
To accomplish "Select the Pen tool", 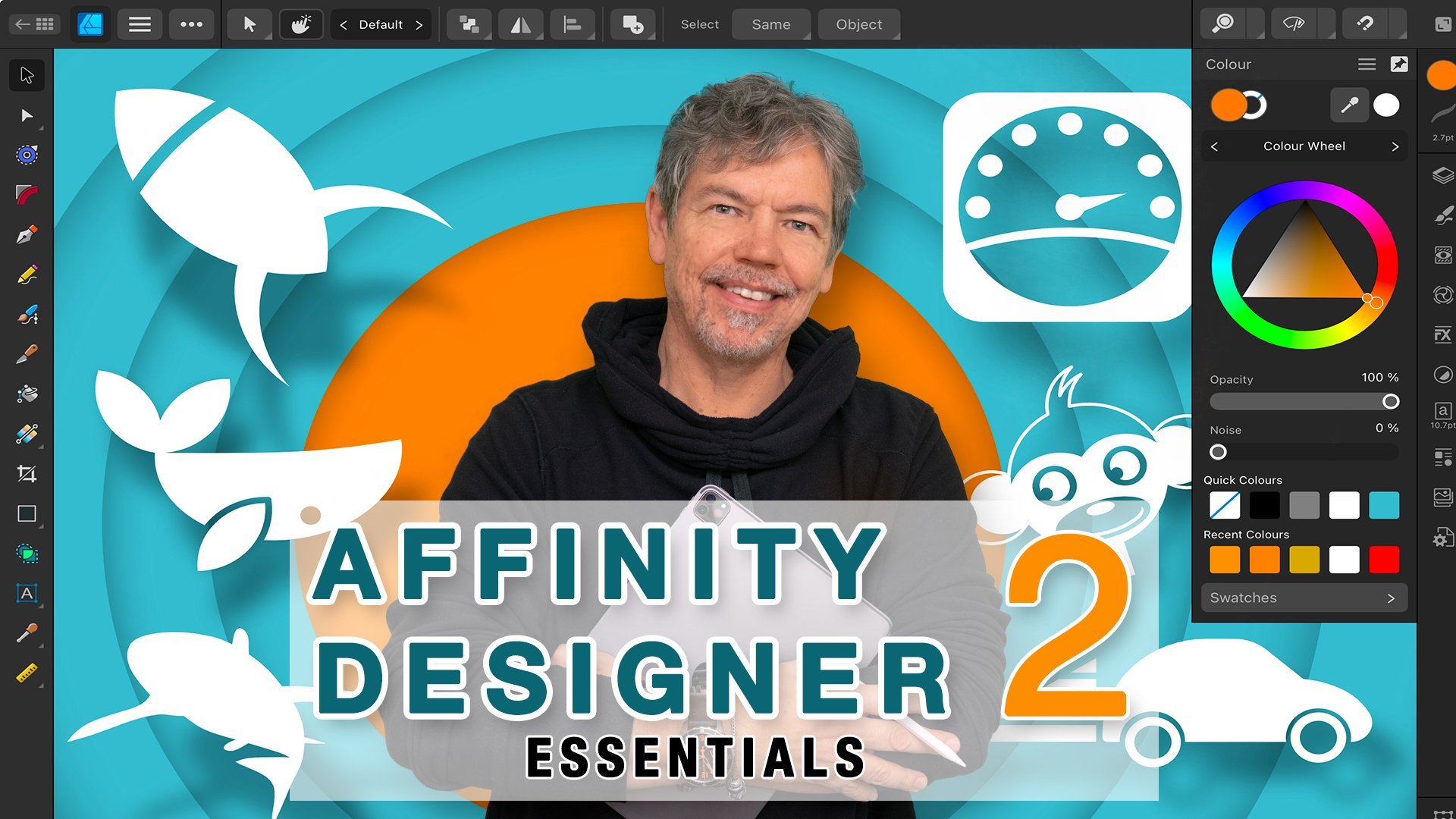I will (27, 234).
